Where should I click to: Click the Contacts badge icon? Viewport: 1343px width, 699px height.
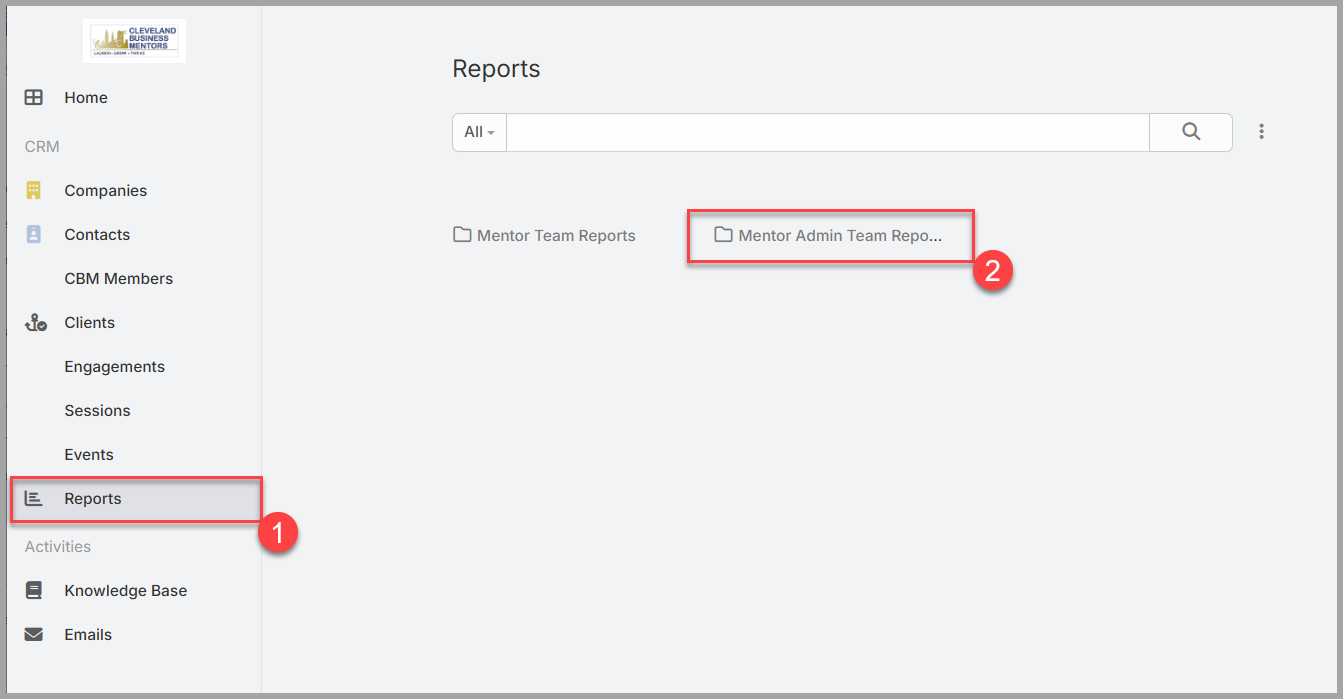coord(34,234)
